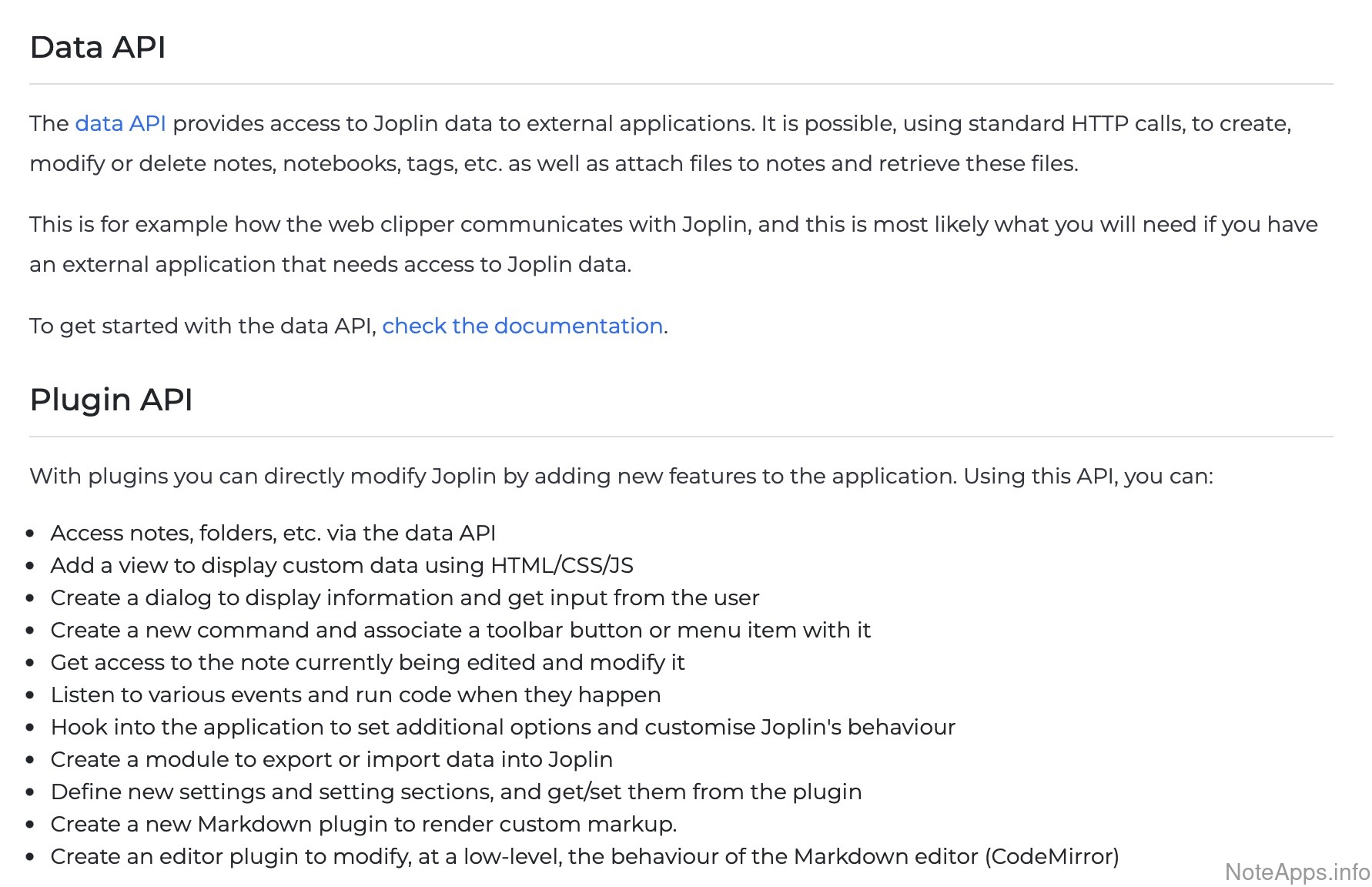1372x887 pixels.
Task: Click "Hook into the application" list item
Action: tap(502, 728)
